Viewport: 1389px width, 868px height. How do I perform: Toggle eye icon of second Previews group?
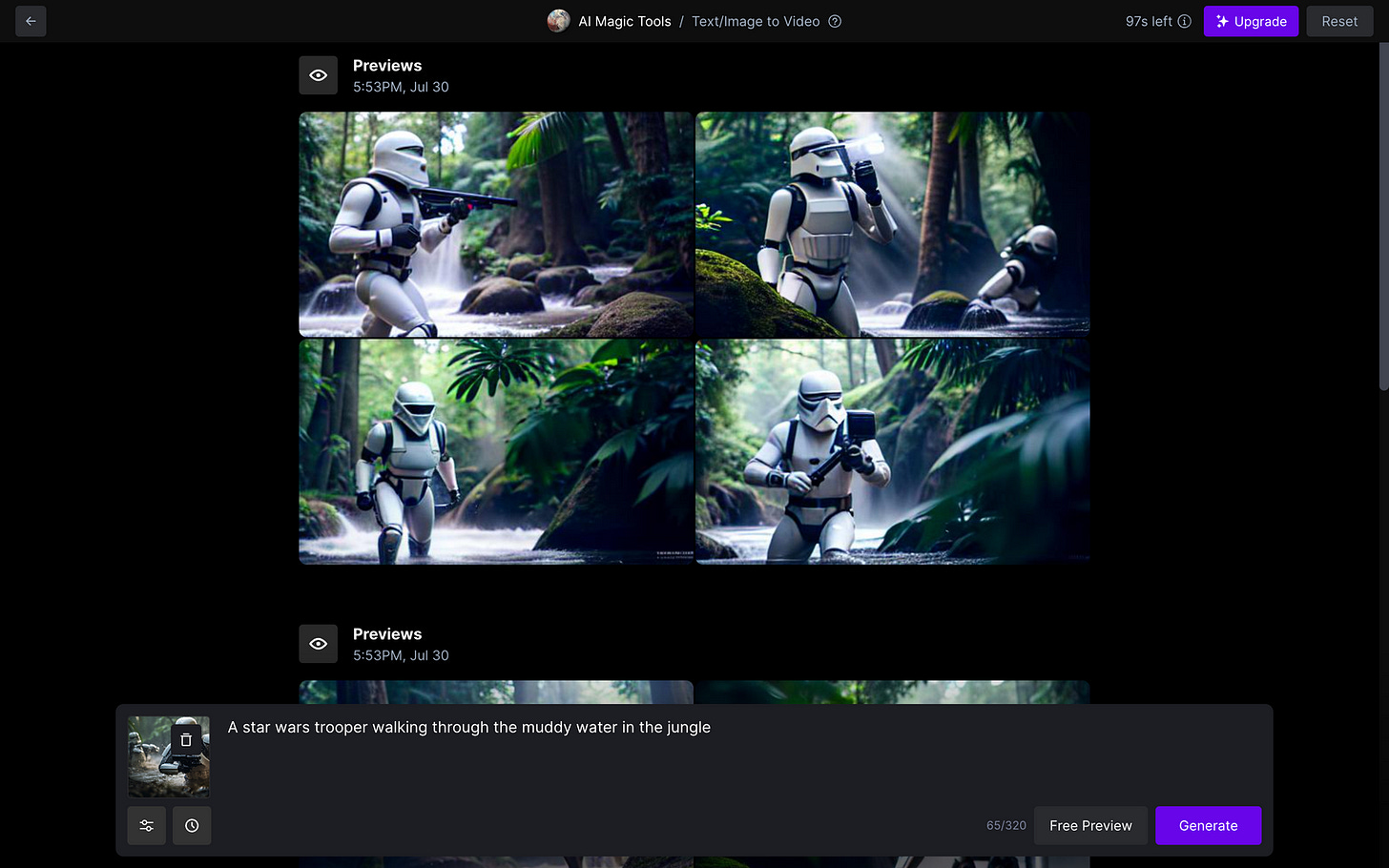[x=318, y=644]
